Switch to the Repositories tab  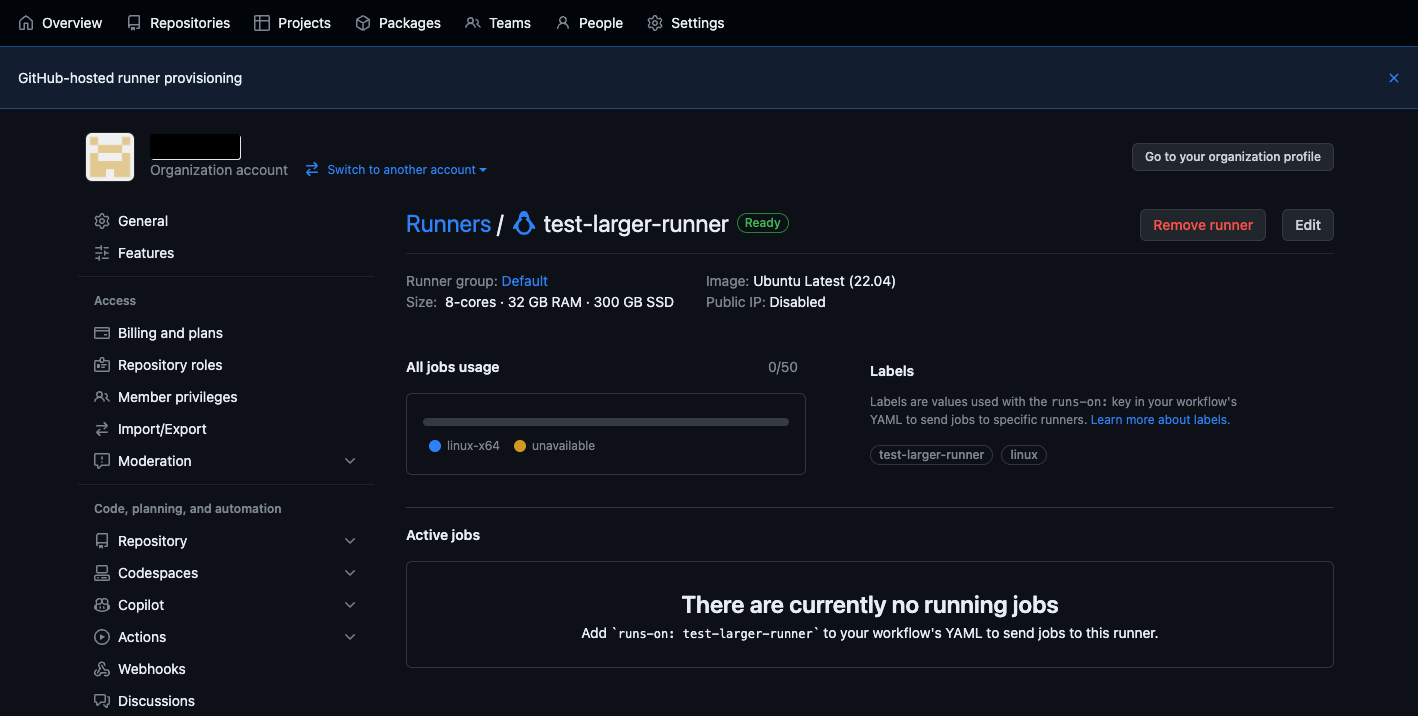178,22
